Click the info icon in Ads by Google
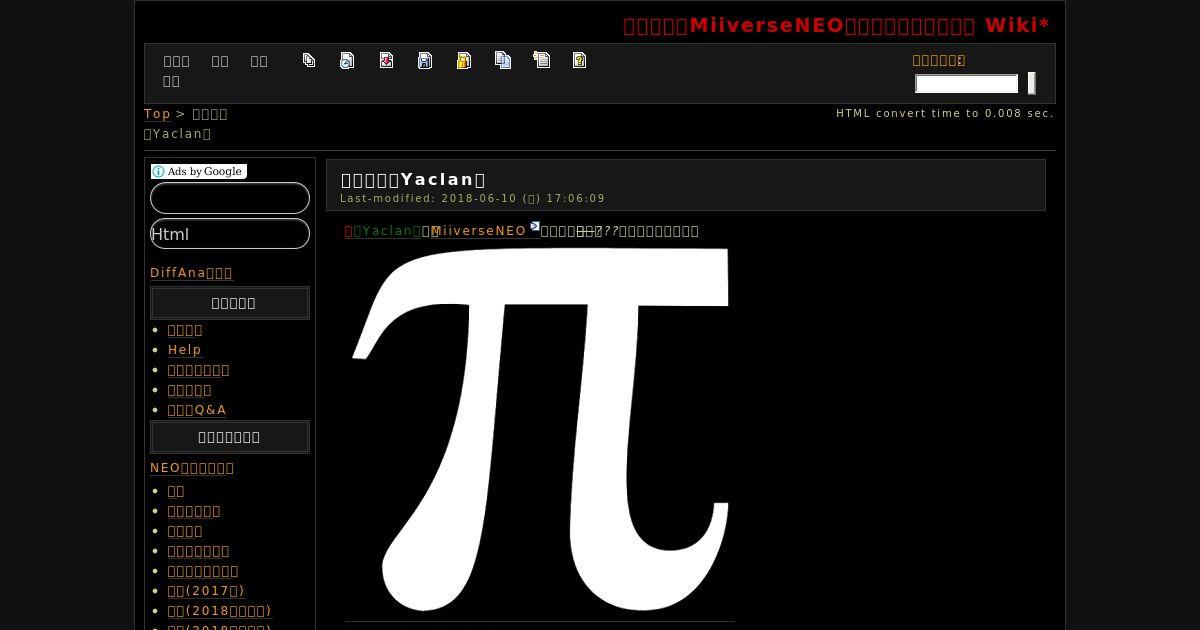 (x=158, y=171)
